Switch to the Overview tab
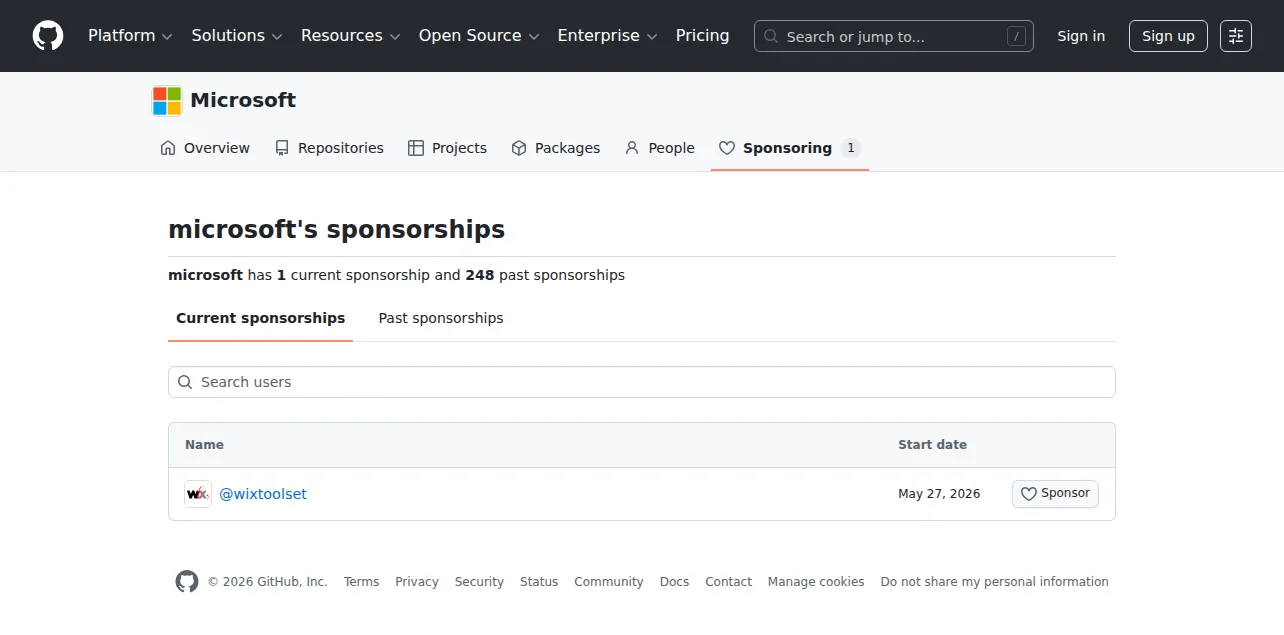This screenshot has width=1284, height=635. coord(205,148)
